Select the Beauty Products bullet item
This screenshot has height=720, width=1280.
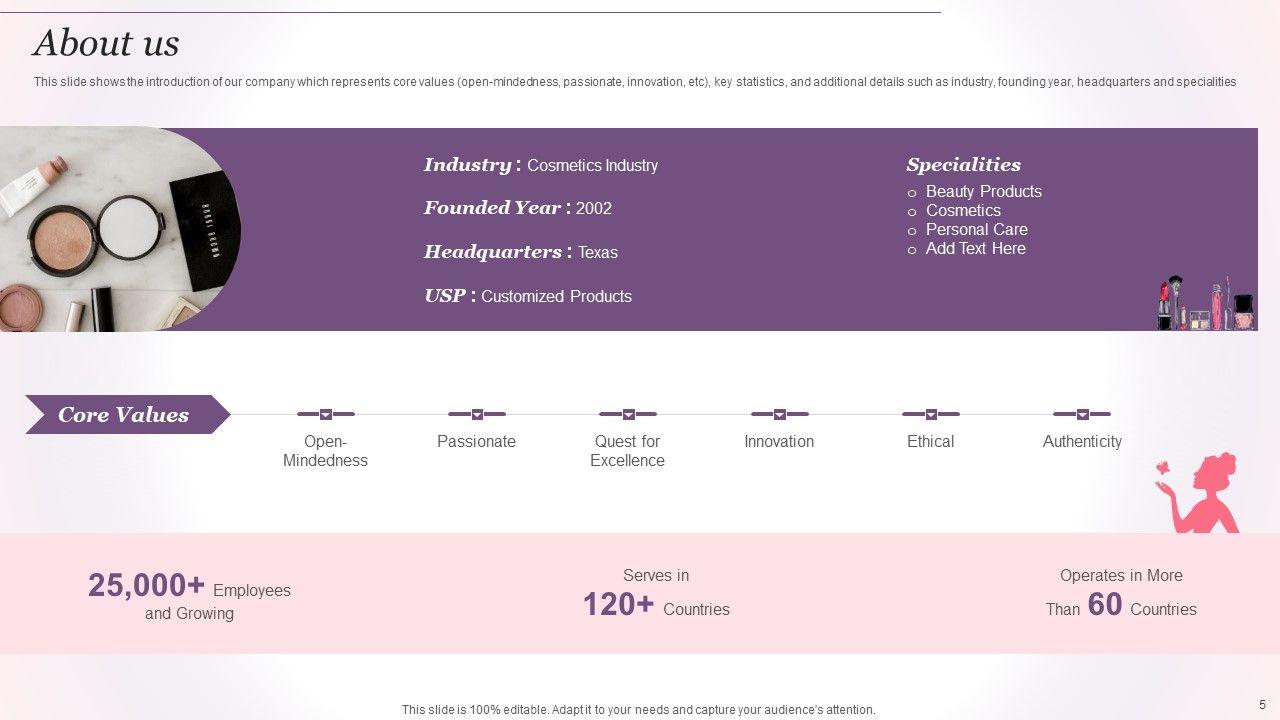click(x=983, y=192)
